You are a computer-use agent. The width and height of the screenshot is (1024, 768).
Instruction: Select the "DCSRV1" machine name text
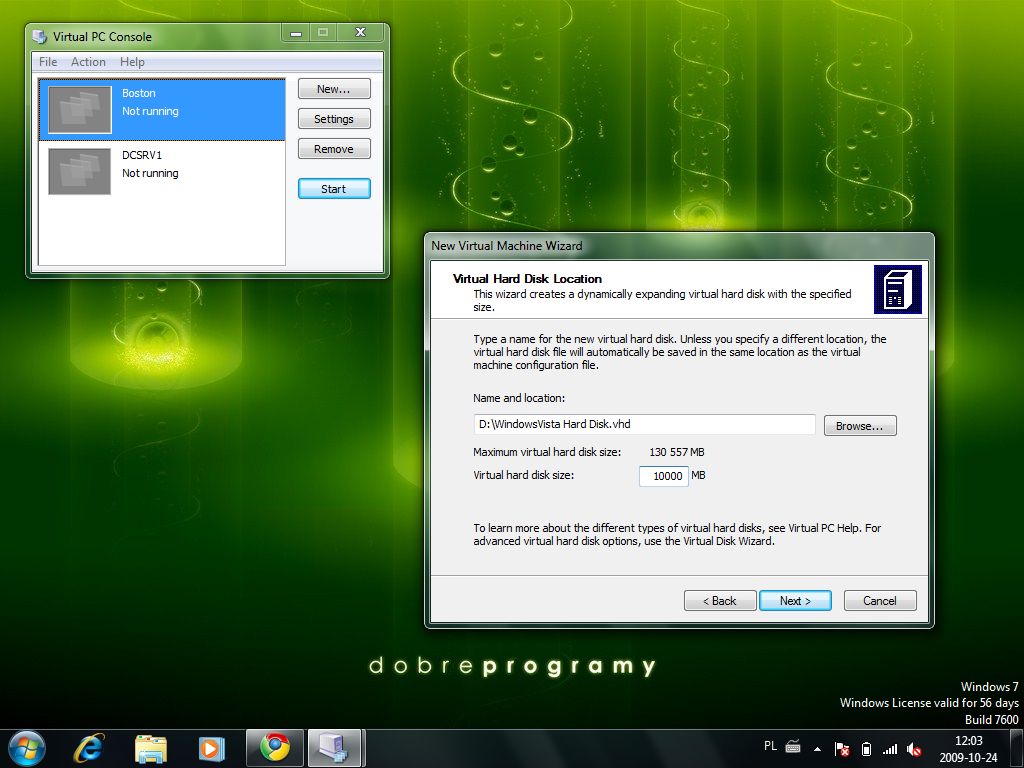[142, 155]
